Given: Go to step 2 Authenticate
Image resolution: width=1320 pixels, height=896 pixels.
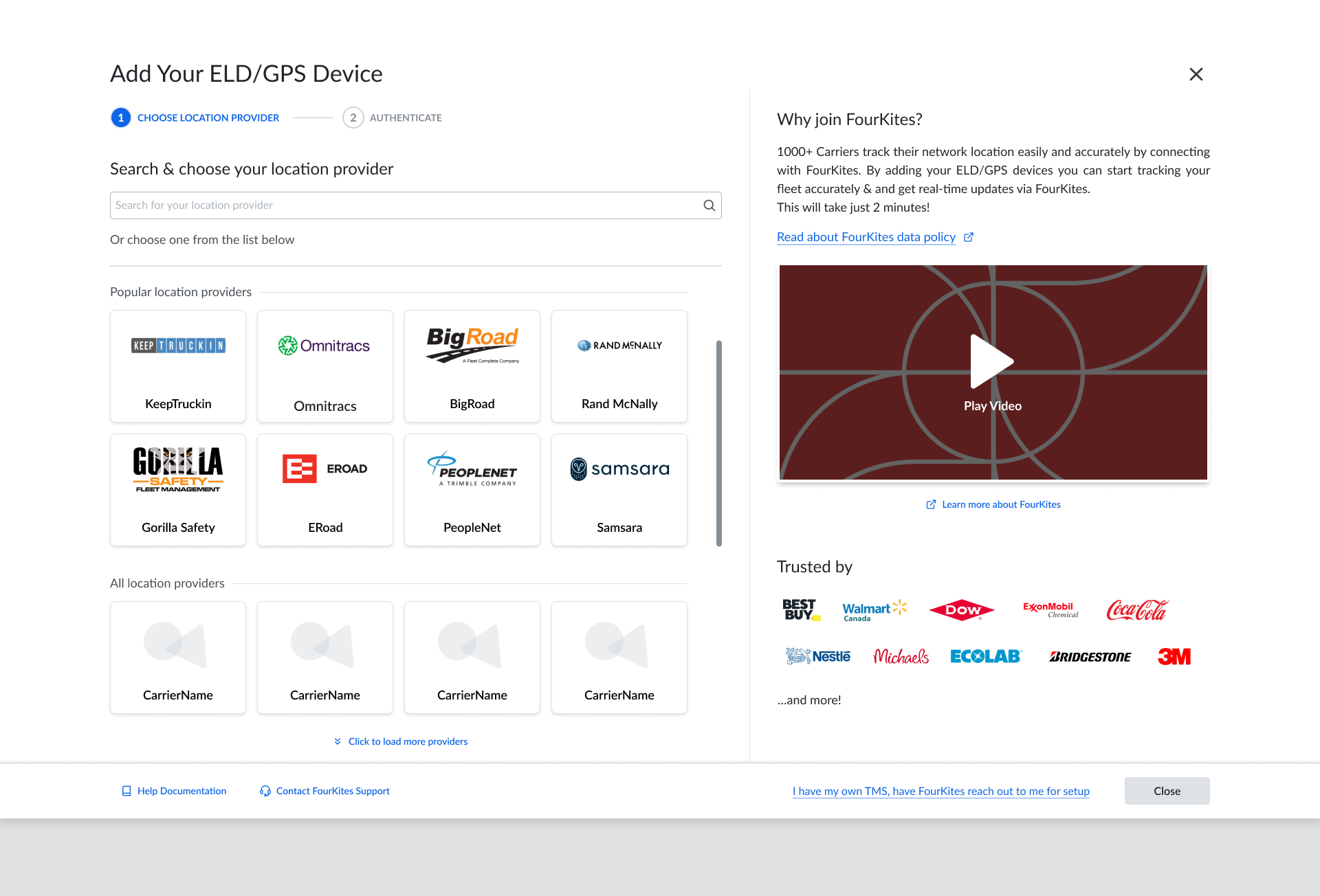Looking at the screenshot, I should pos(393,117).
